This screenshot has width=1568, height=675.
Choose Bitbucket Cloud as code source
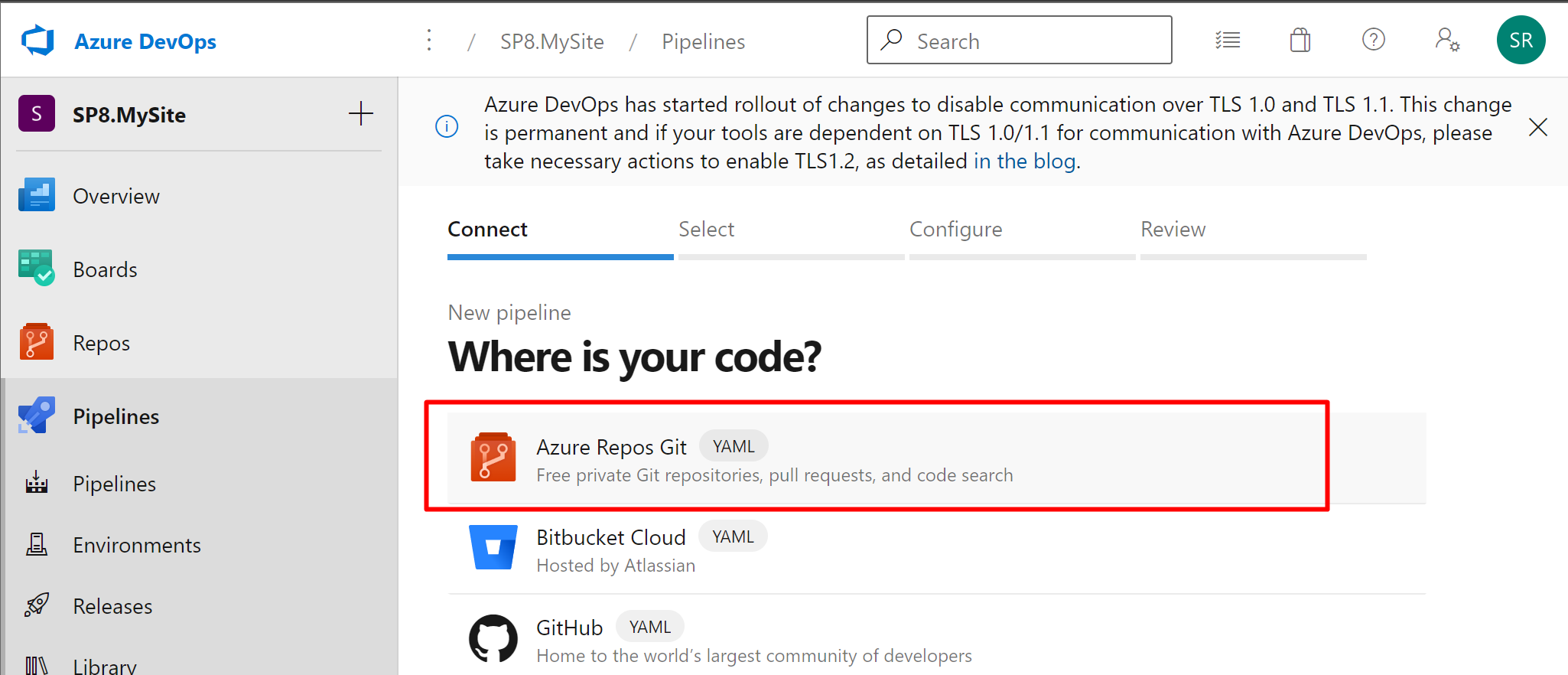tap(937, 549)
